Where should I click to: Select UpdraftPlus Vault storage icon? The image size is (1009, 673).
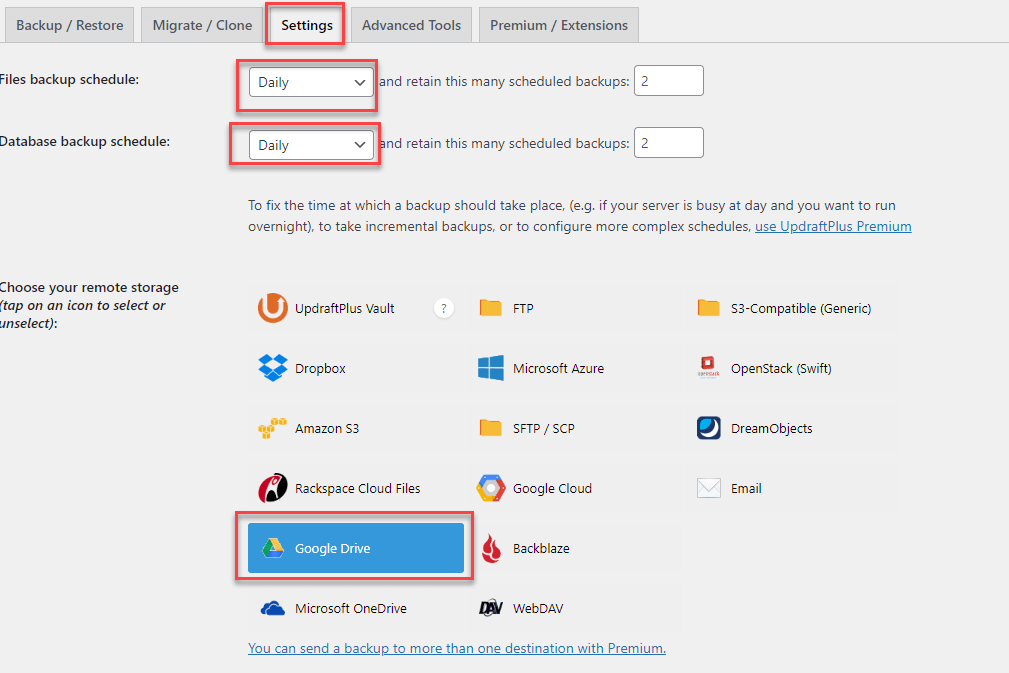coord(273,308)
